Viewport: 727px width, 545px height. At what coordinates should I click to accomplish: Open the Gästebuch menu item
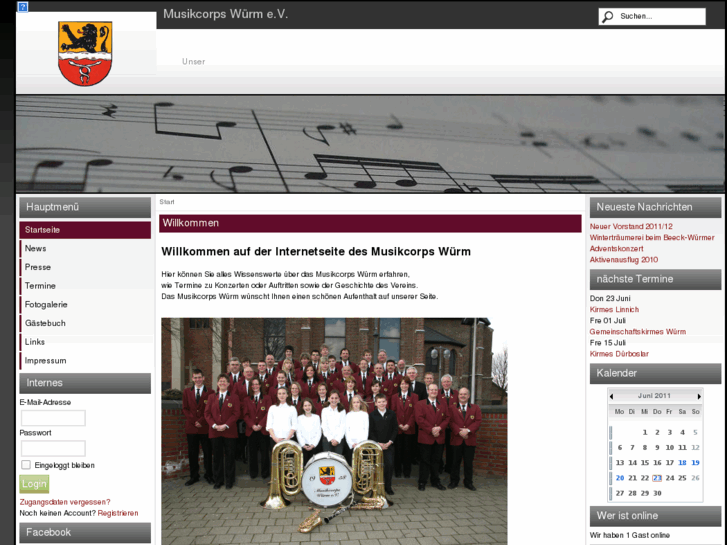85,323
